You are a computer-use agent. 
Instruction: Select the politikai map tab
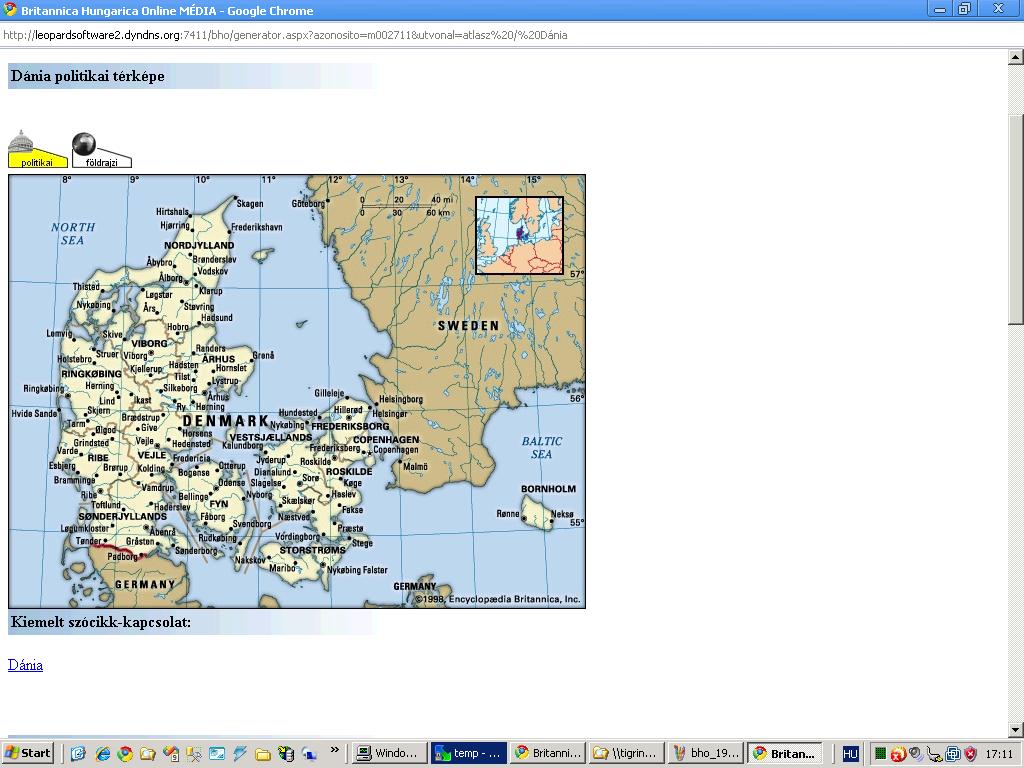pos(37,150)
